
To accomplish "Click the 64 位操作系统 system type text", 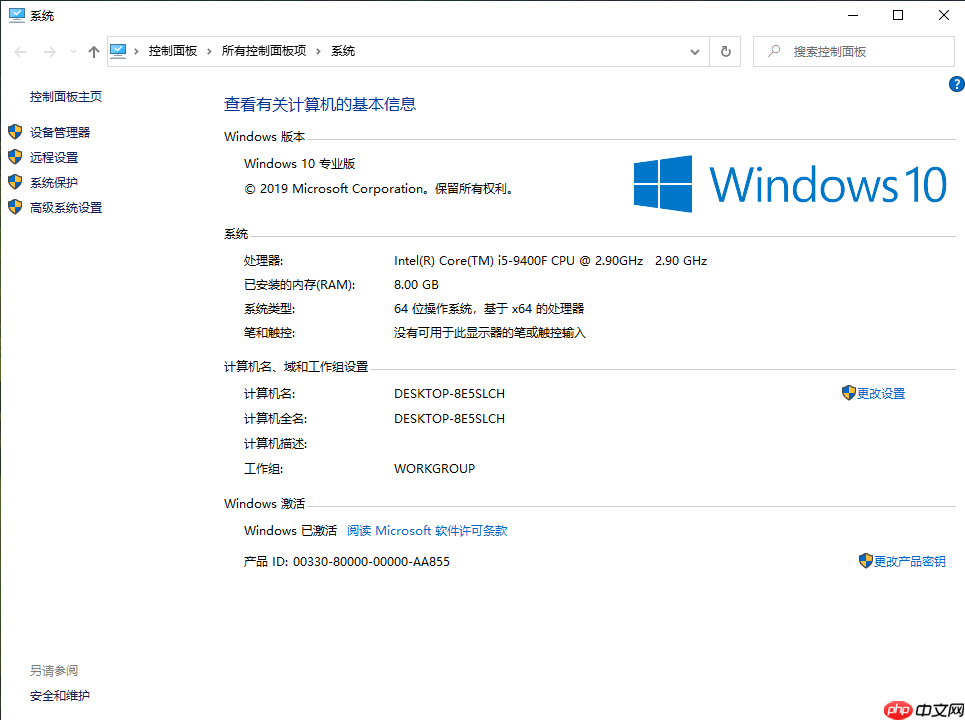I will coord(489,309).
